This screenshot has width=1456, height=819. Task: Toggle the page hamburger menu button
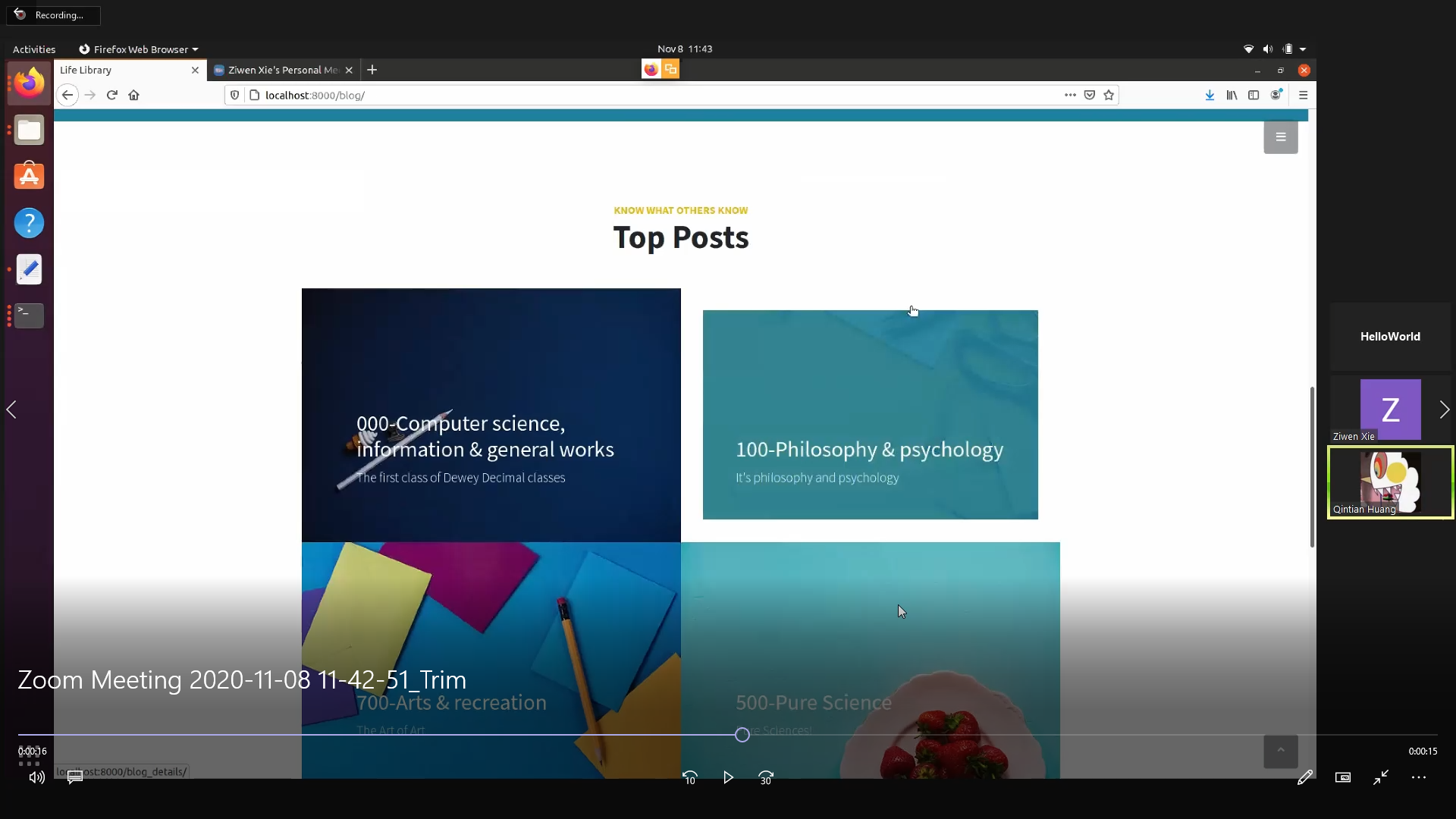[x=1280, y=137]
